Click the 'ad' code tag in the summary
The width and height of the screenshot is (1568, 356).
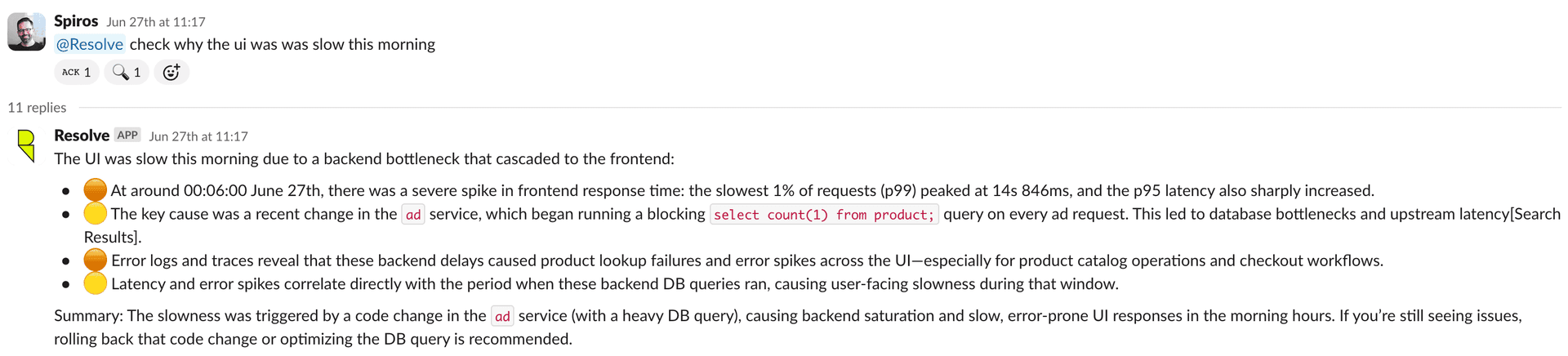point(502,316)
